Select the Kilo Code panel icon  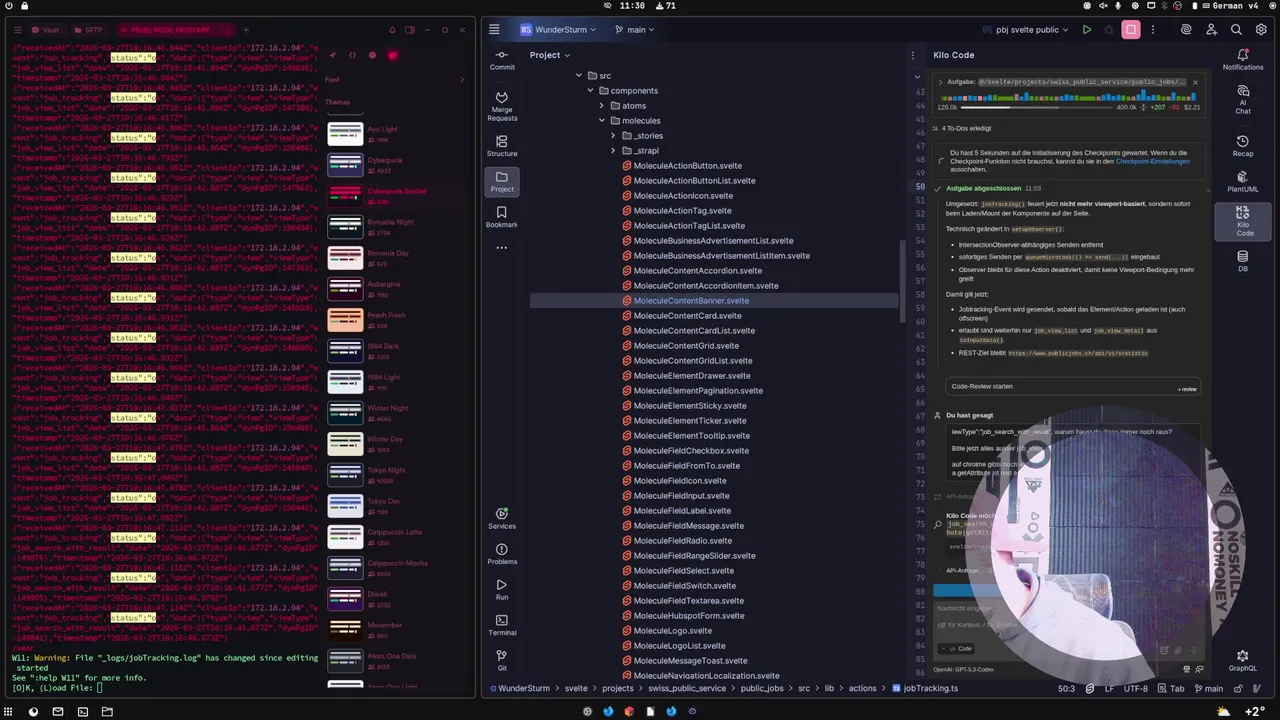[x=1243, y=221]
